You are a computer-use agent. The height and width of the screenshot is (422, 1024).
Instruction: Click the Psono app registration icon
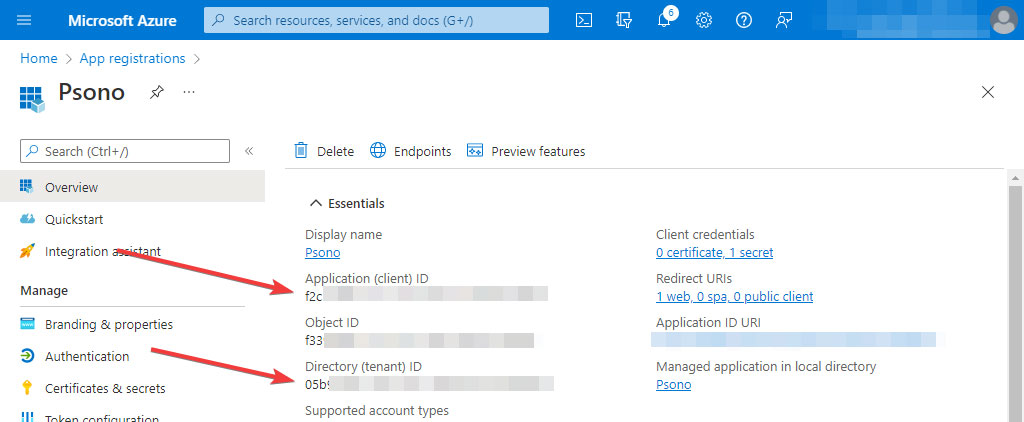point(32,99)
